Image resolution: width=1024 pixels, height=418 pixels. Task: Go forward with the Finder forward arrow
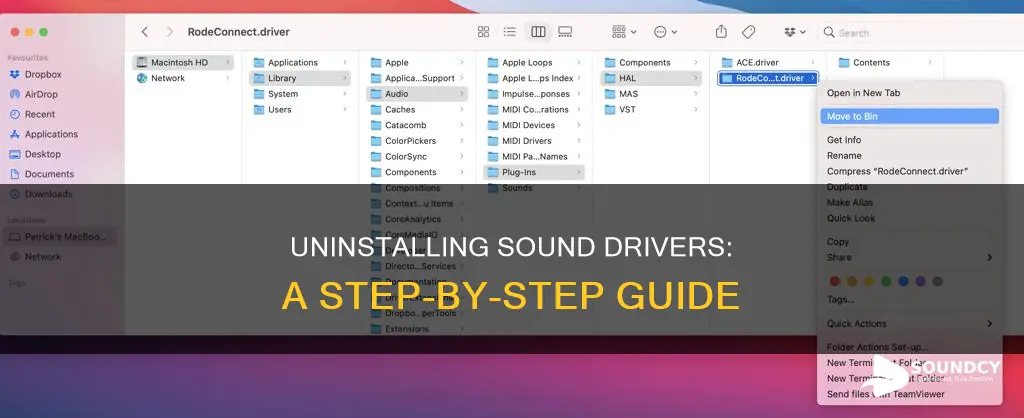click(170, 32)
